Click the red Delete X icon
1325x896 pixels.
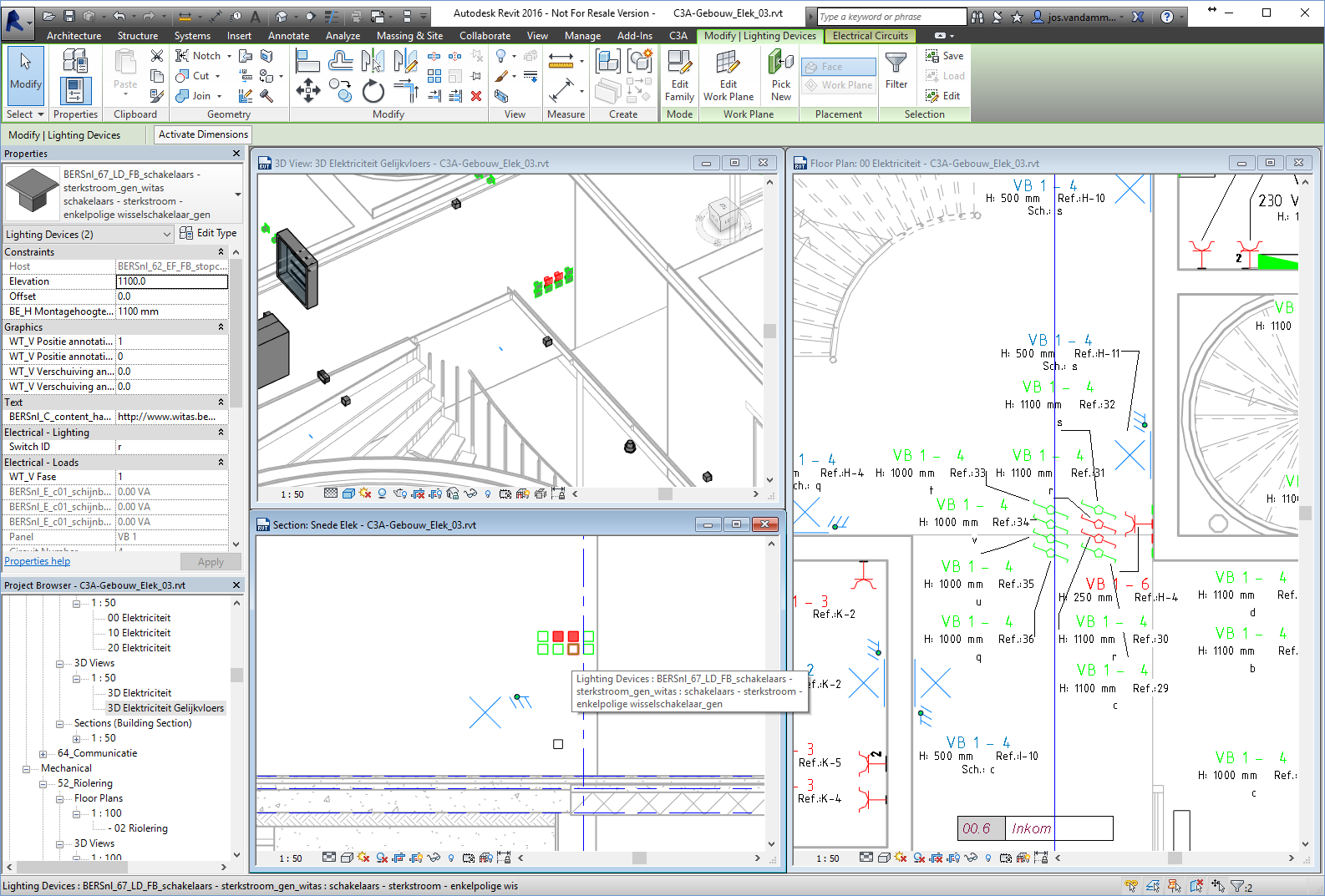coord(476,96)
